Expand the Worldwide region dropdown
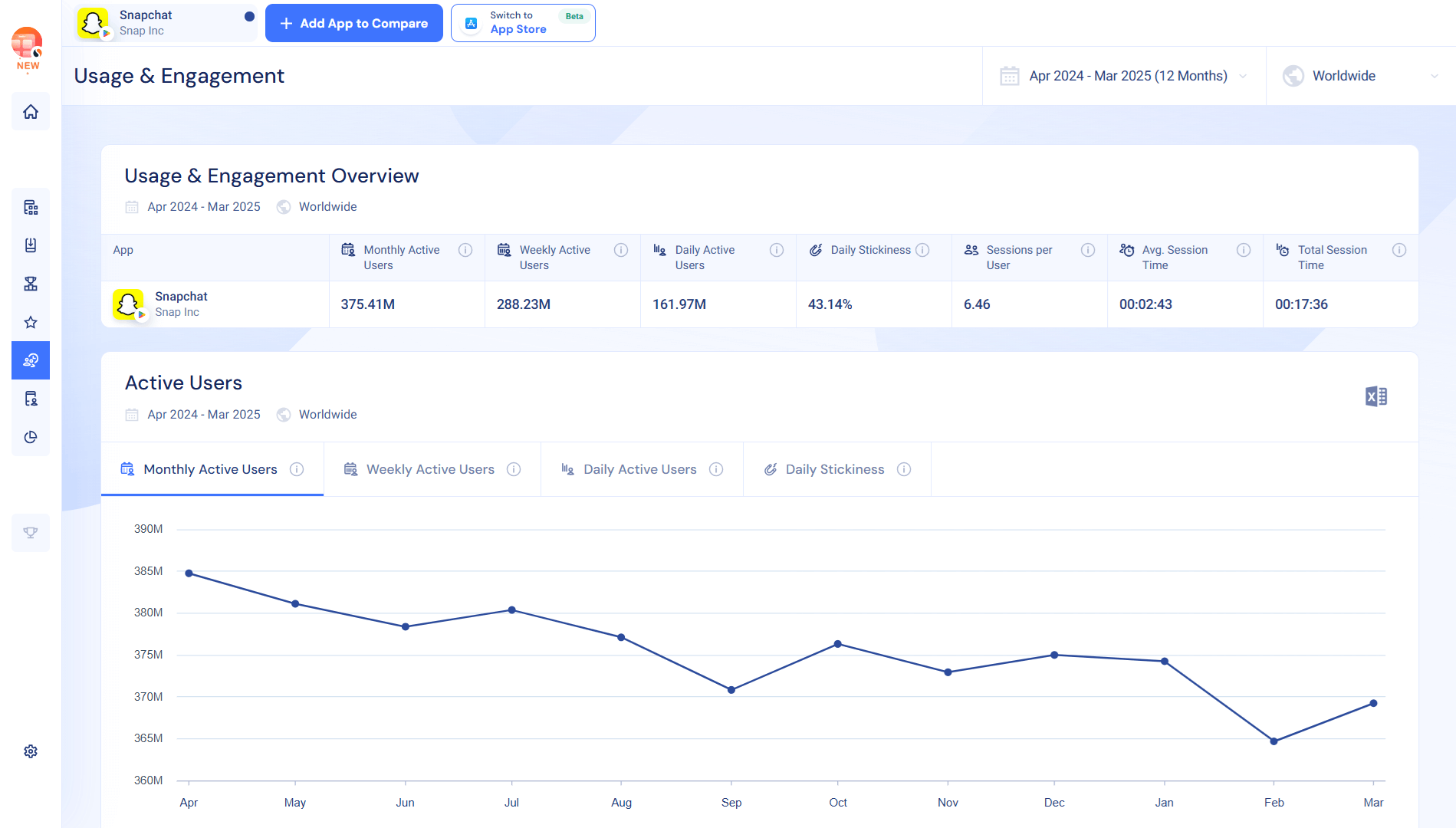1456x828 pixels. click(1360, 76)
